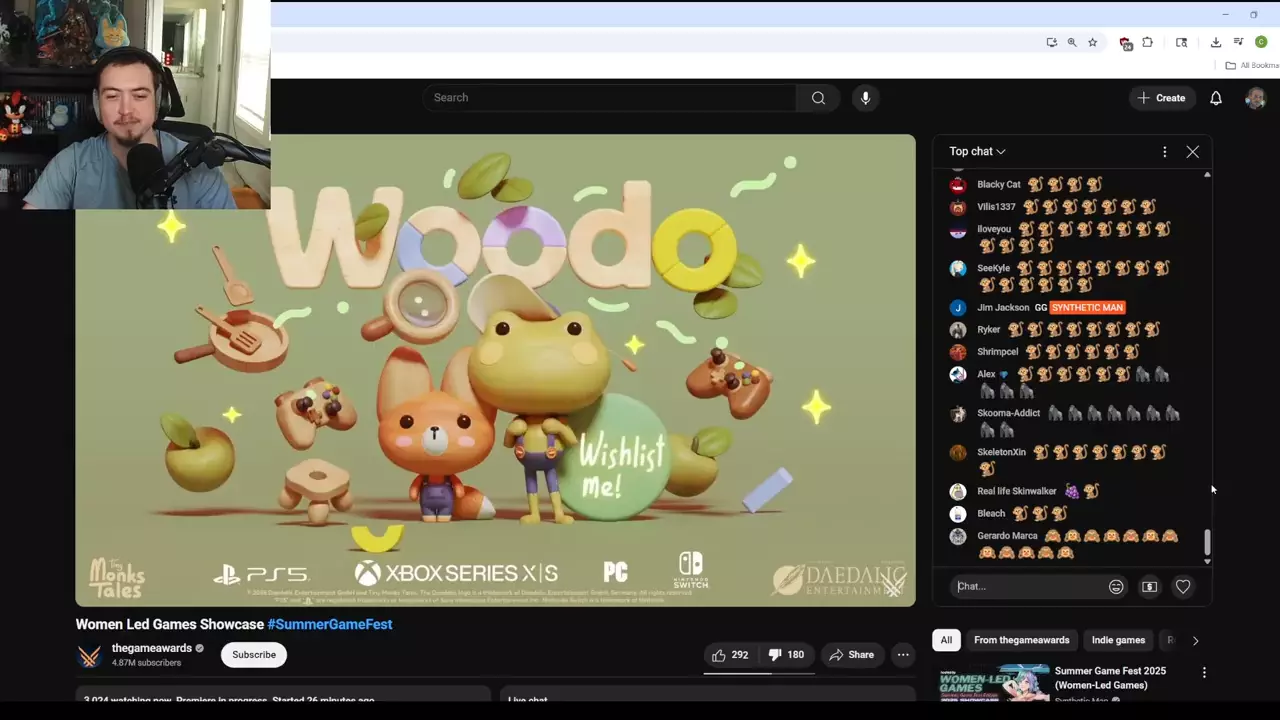
Task: Click Skooma-Addict chat username
Action: tap(1008, 413)
